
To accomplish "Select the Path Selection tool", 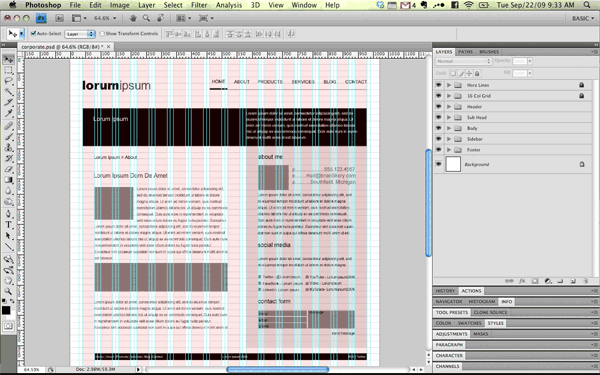I will [8, 236].
